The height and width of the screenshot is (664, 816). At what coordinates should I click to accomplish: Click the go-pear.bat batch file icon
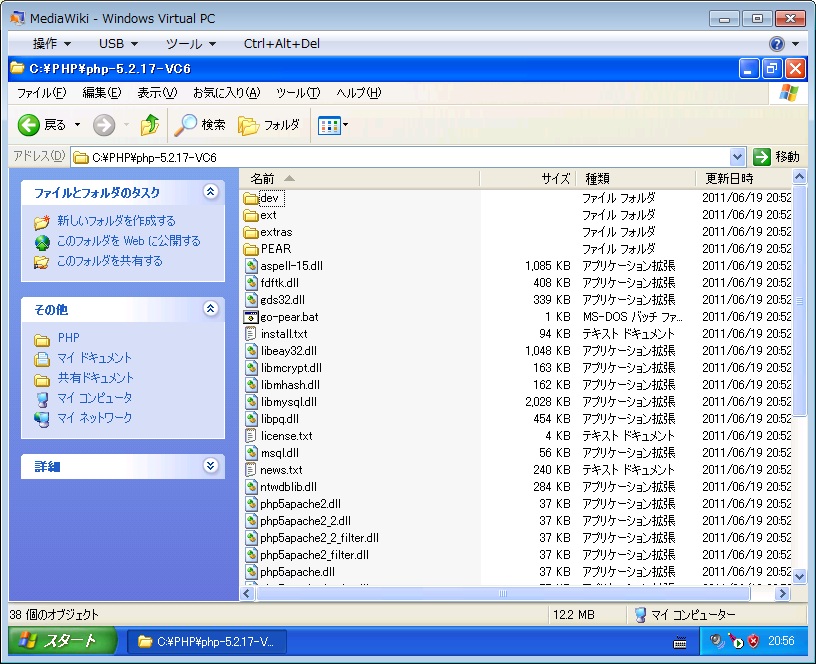click(251, 317)
